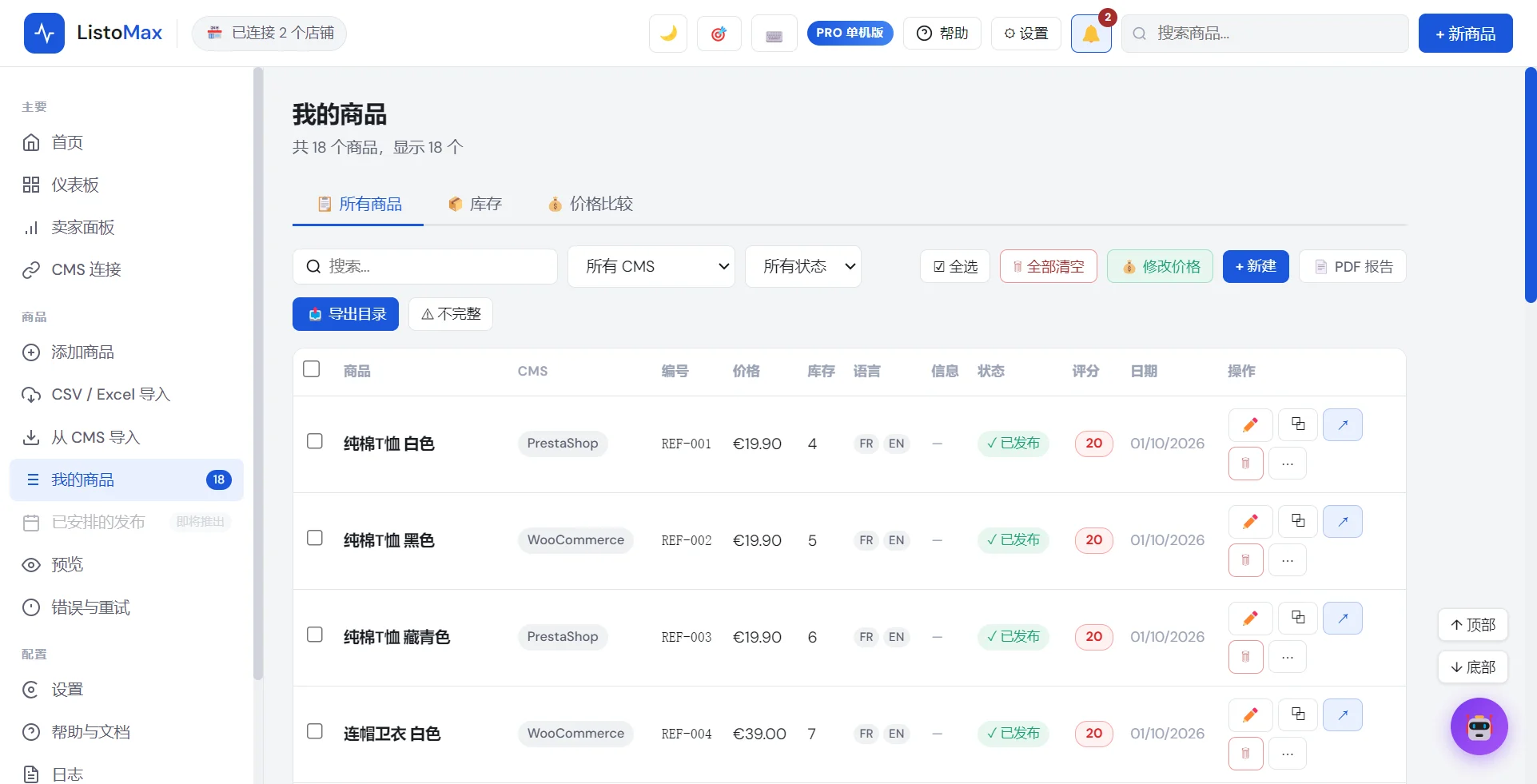Check the 纯棉T恤 藏青色 row checkbox
Image resolution: width=1537 pixels, height=784 pixels.
315,635
